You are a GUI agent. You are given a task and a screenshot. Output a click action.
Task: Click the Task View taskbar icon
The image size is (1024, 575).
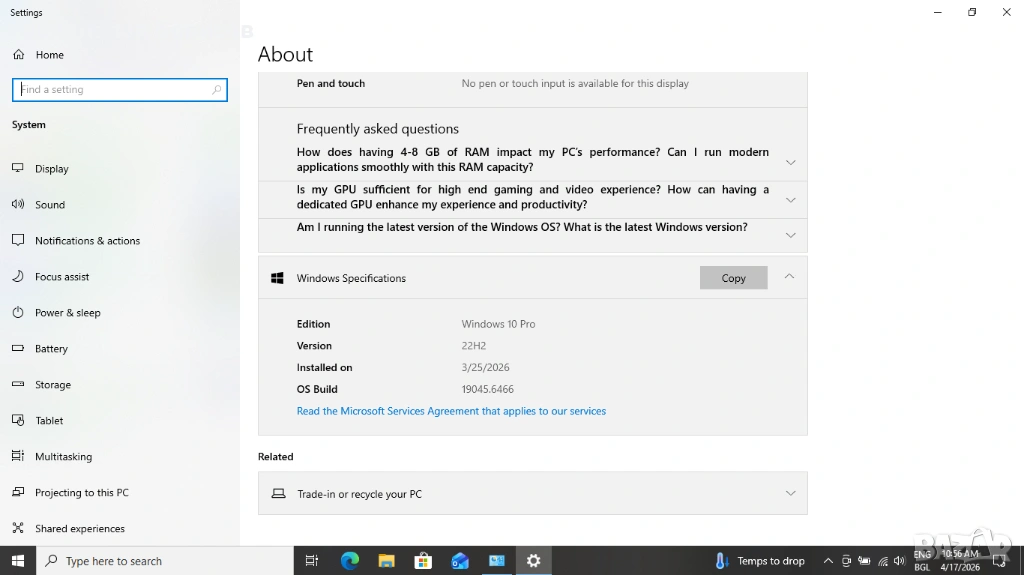pos(312,561)
